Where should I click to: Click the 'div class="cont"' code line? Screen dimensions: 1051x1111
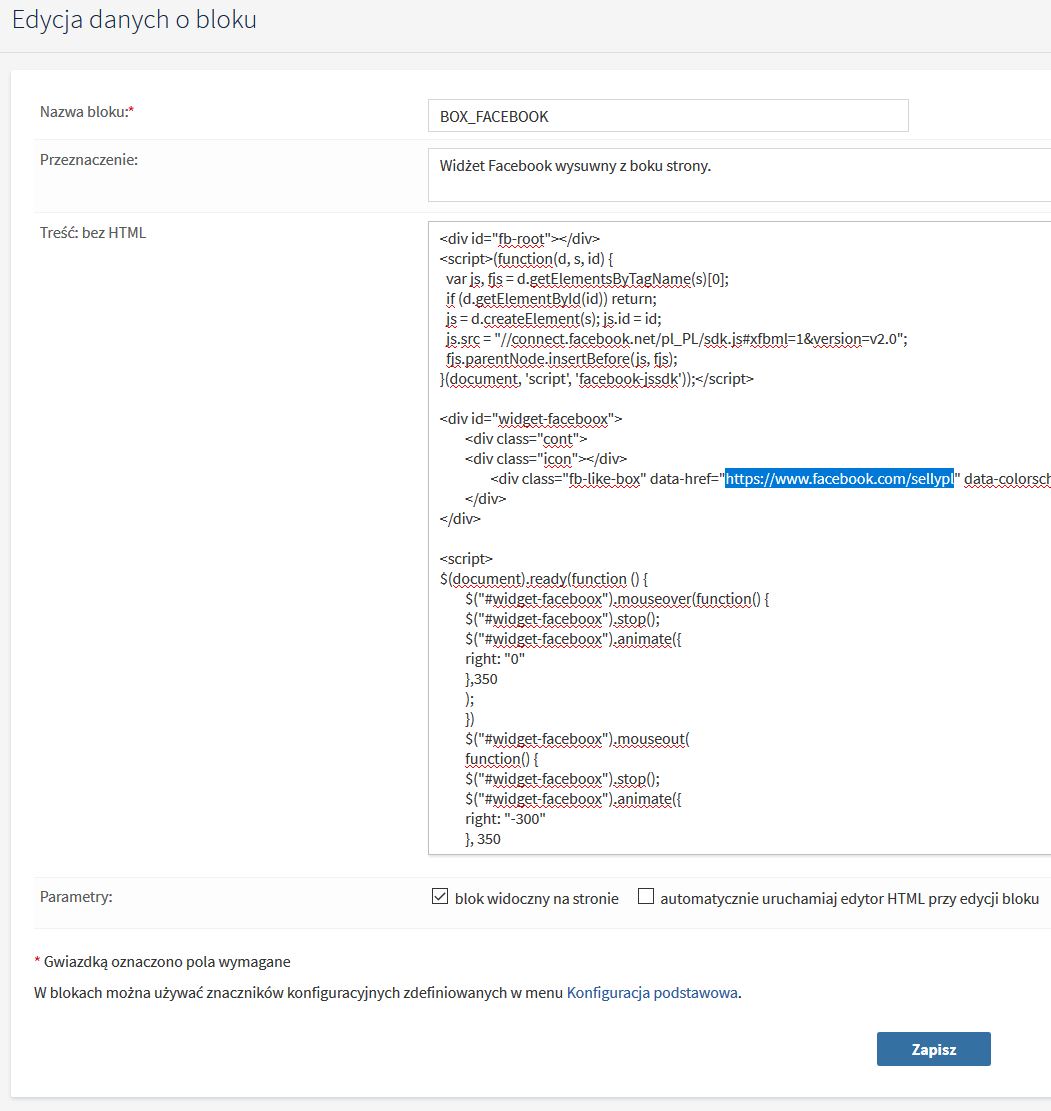pyautogui.click(x=525, y=439)
